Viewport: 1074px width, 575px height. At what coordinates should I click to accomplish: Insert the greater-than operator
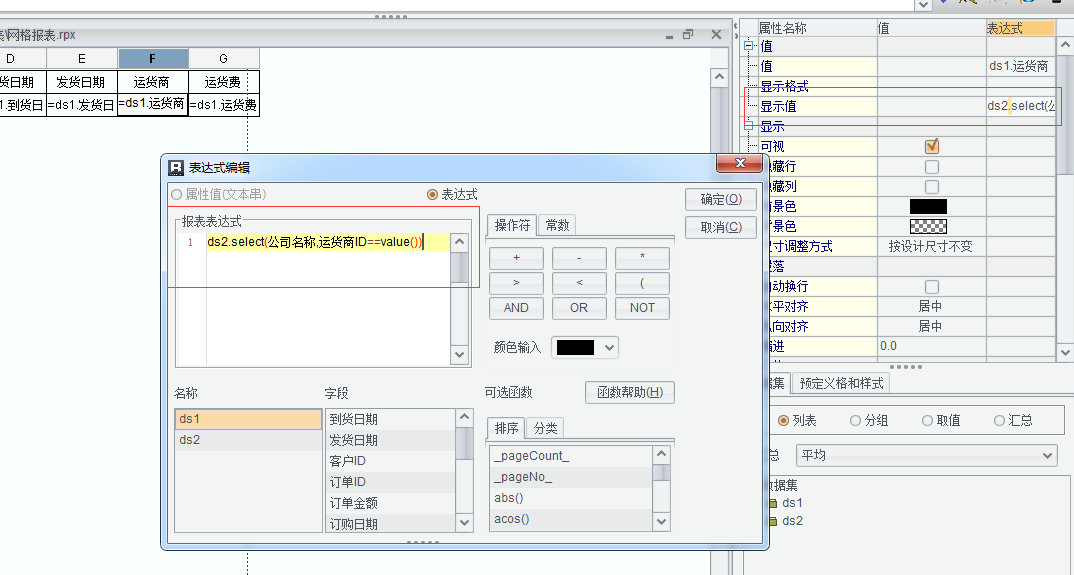coord(516,283)
